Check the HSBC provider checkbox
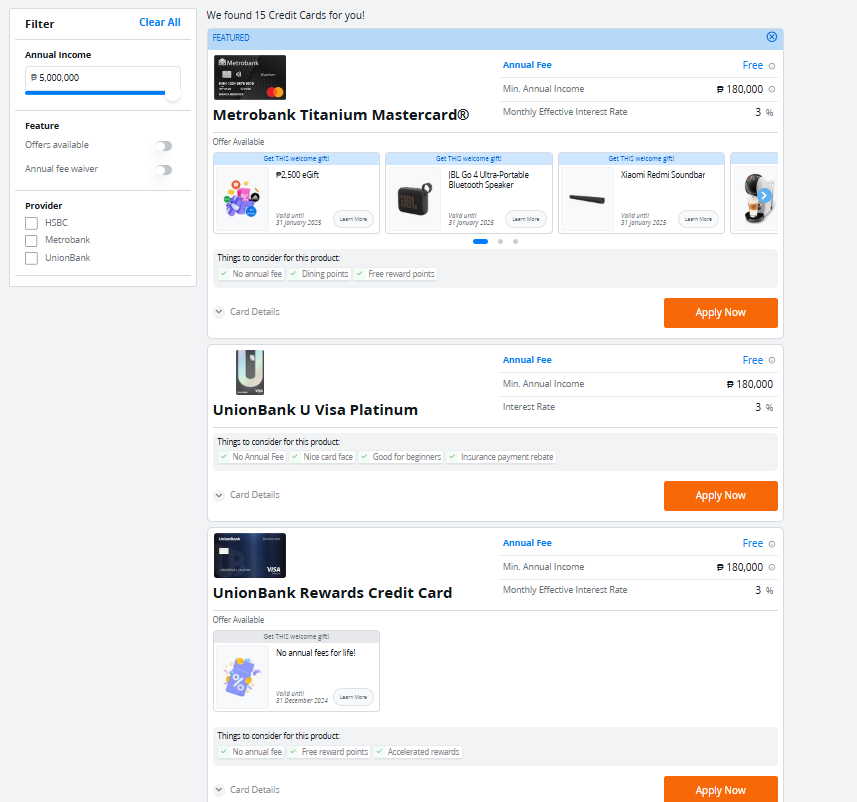 pos(32,223)
